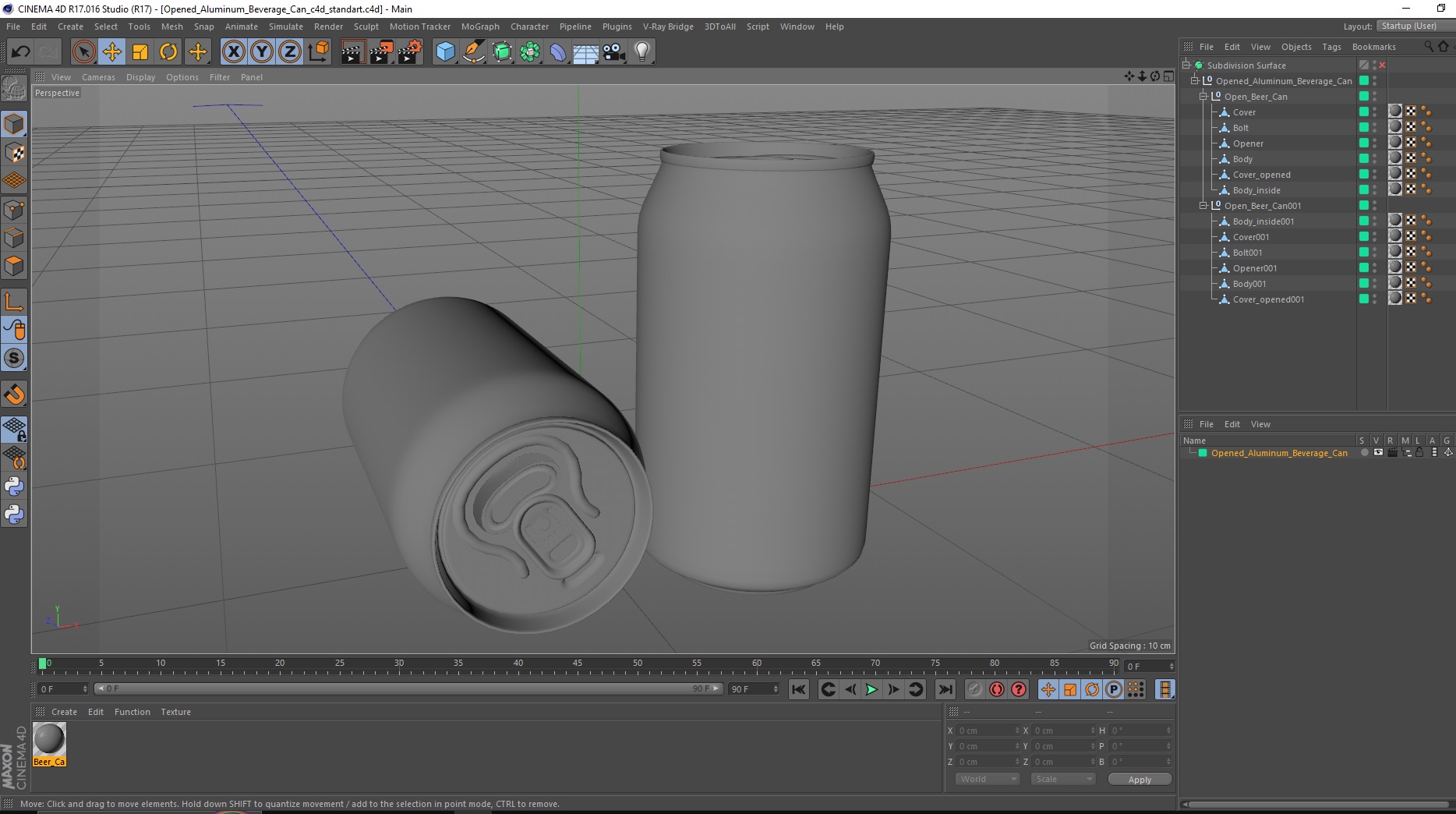1456x814 pixels.
Task: Click the timeline range slider bar
Action: [408, 688]
